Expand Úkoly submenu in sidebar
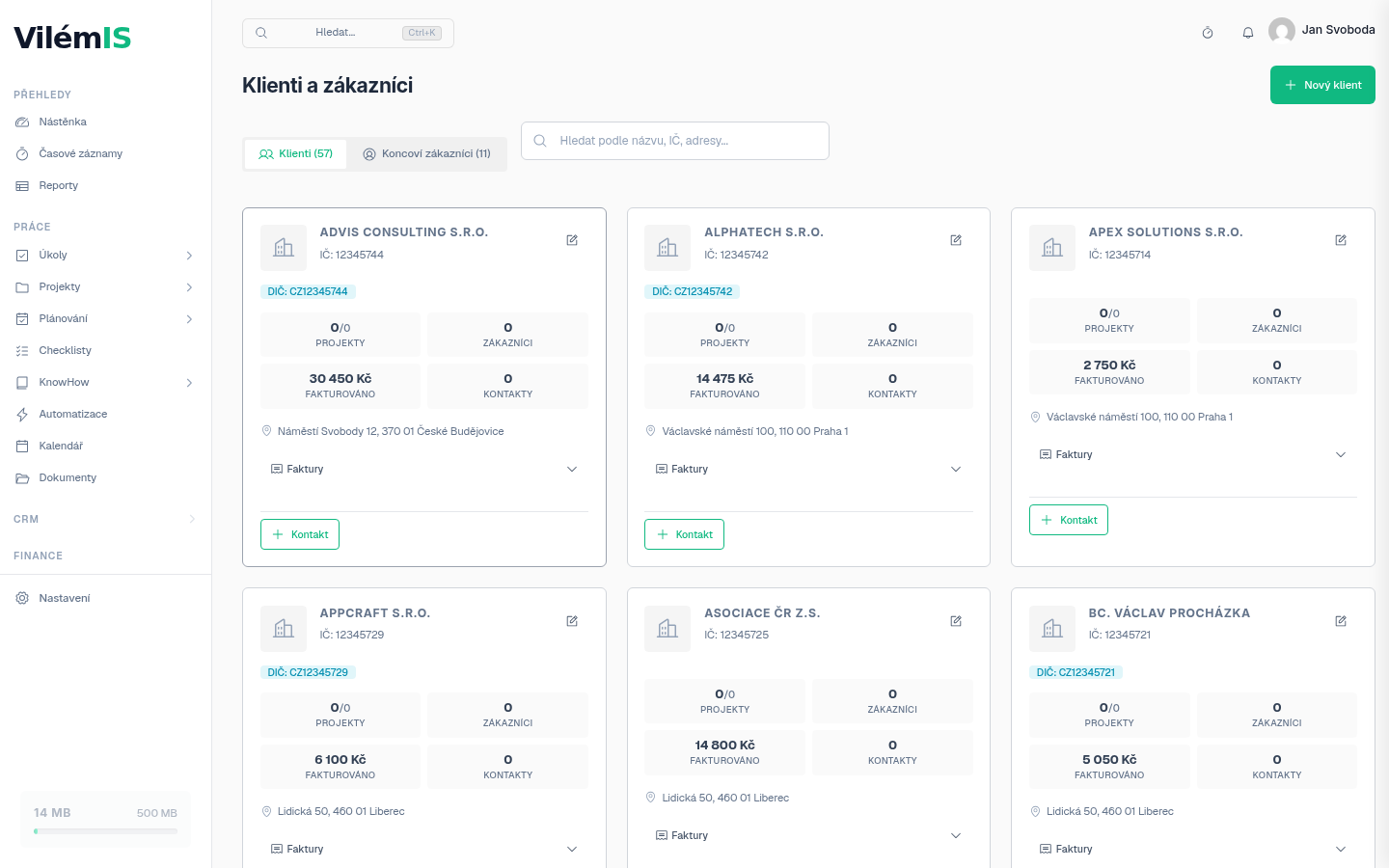Image resolution: width=1389 pixels, height=868 pixels. [189, 256]
